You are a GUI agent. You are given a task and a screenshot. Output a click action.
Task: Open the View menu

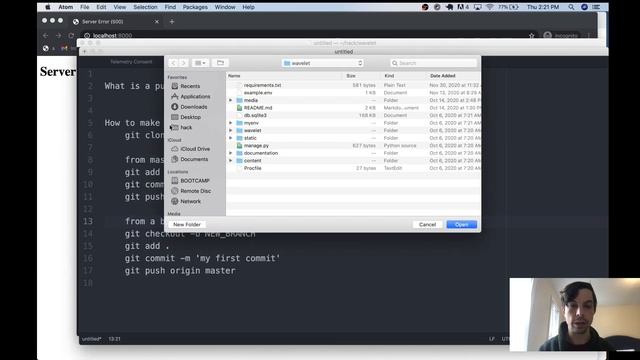120,7
